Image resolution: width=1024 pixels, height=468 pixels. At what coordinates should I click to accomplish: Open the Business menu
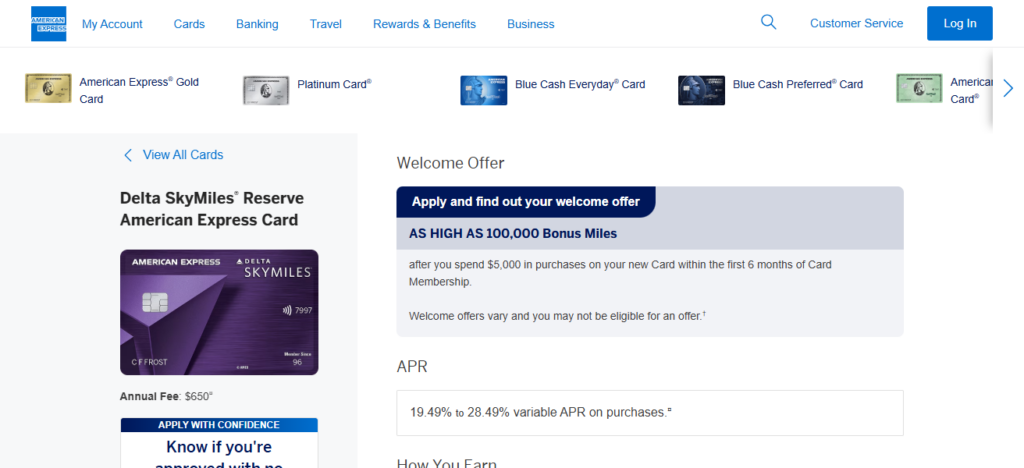531,24
